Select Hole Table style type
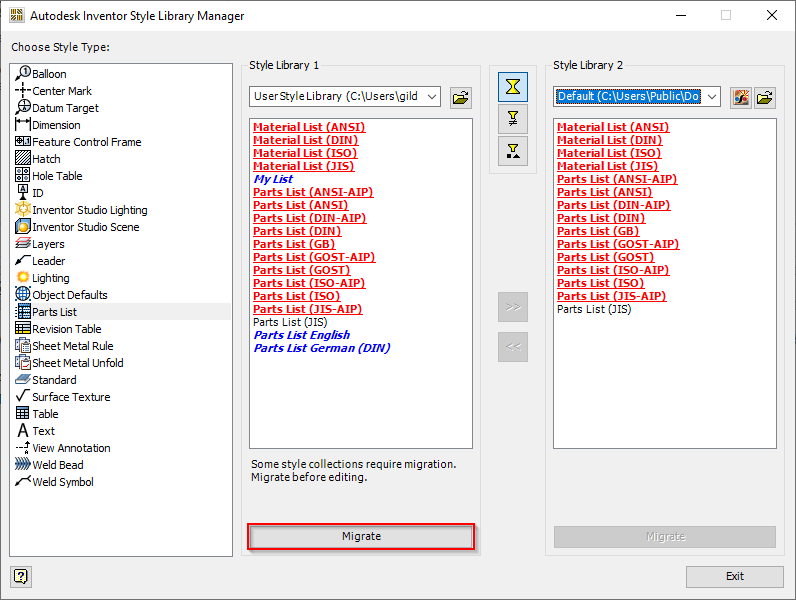 pos(49,176)
